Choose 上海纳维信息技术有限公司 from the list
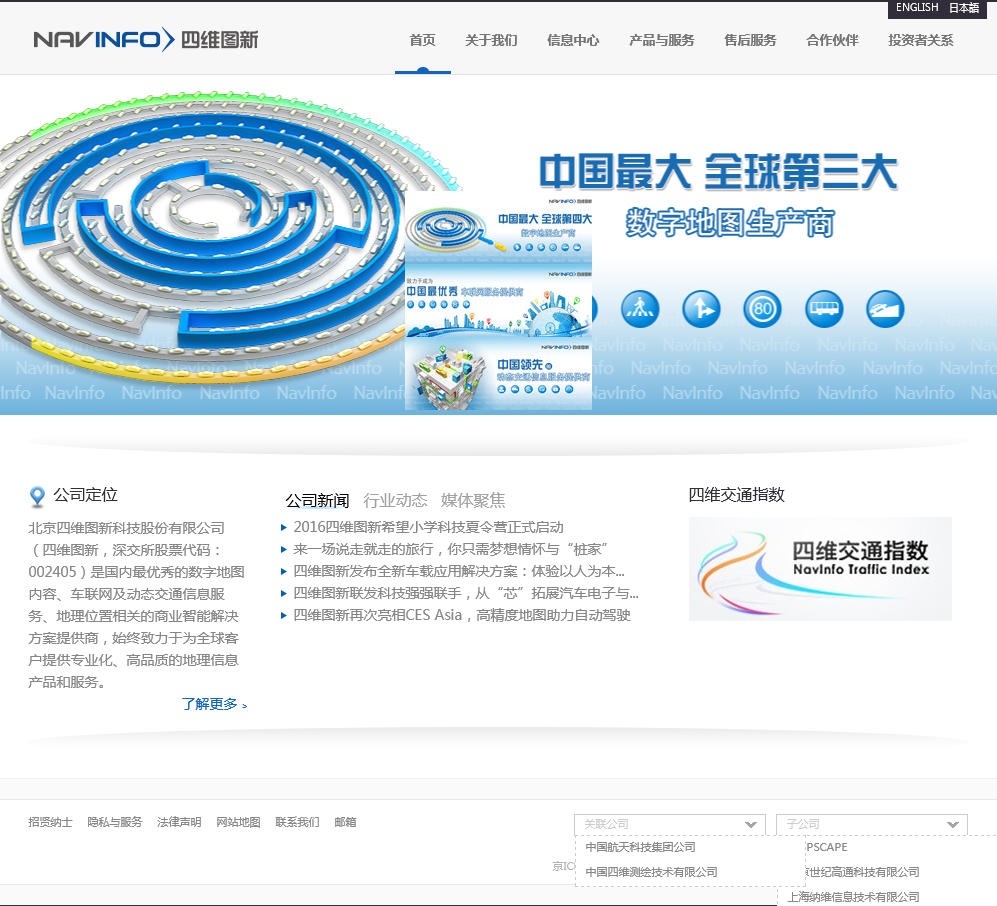This screenshot has height=906, width=997. tap(853, 896)
